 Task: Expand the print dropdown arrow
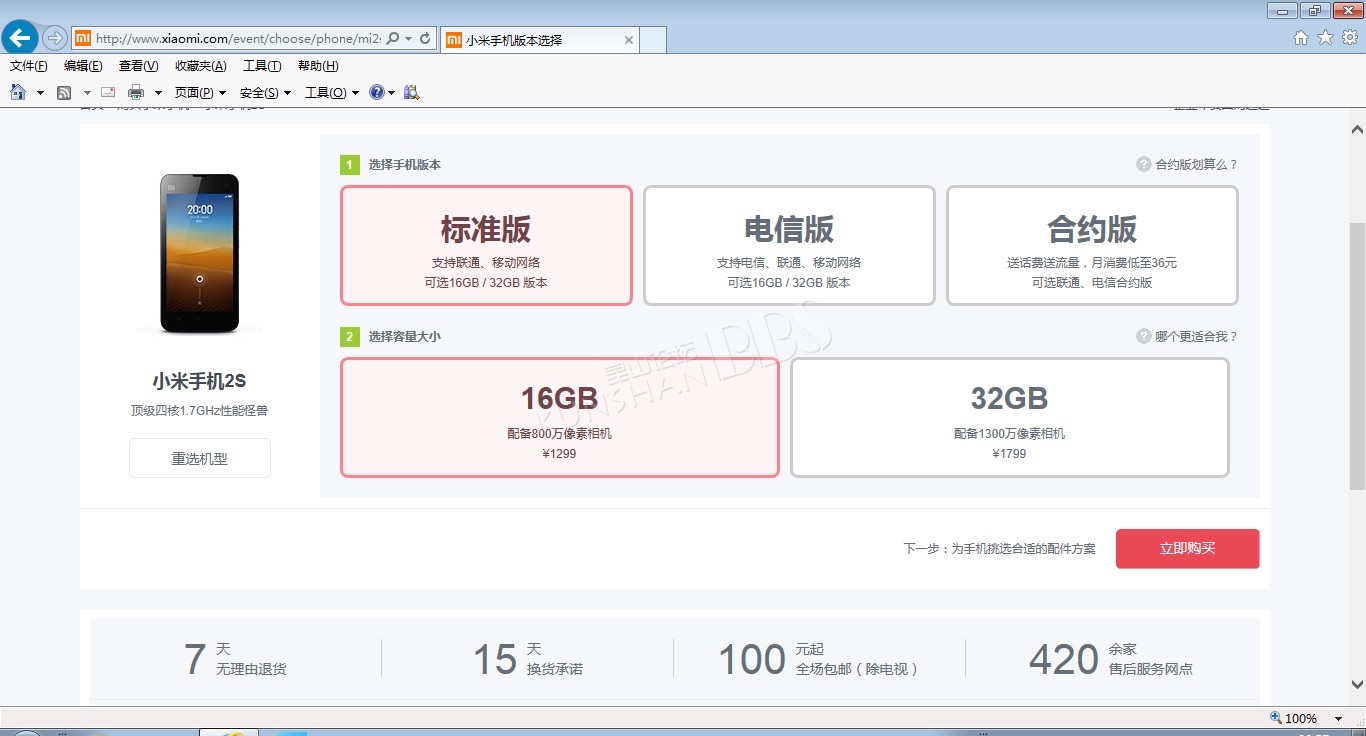pos(158,93)
